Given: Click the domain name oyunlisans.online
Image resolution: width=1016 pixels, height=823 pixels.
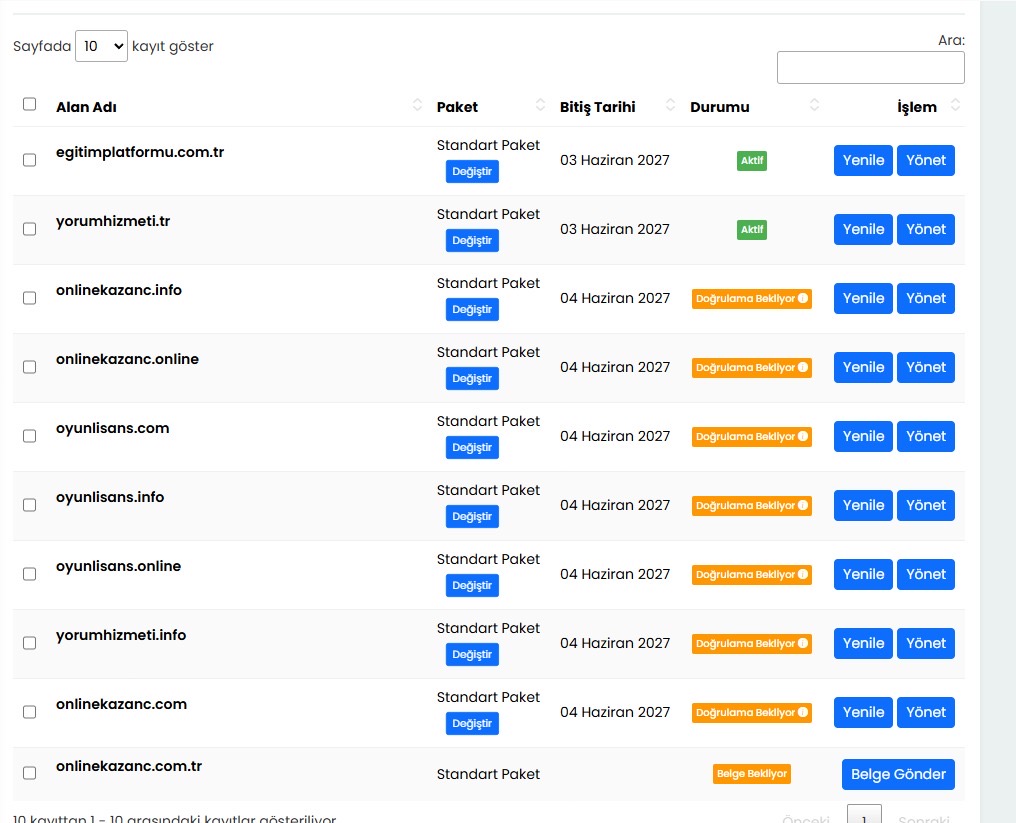Looking at the screenshot, I should [x=119, y=566].
